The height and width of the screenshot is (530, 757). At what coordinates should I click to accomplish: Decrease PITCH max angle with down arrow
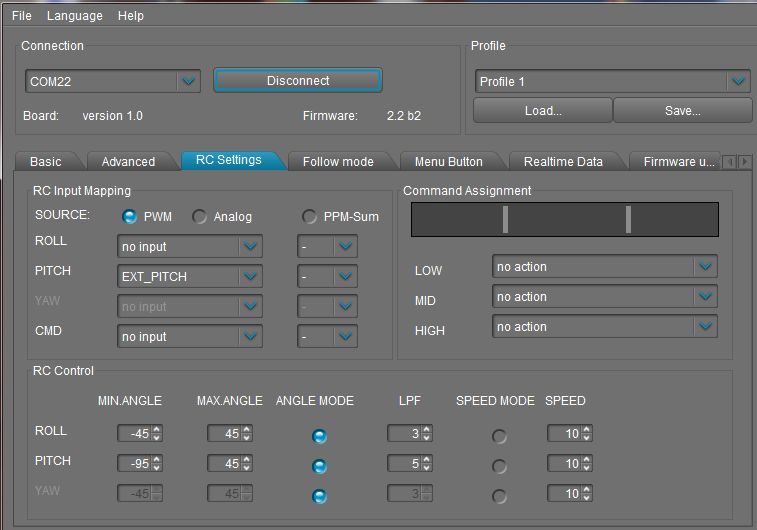[246, 468]
